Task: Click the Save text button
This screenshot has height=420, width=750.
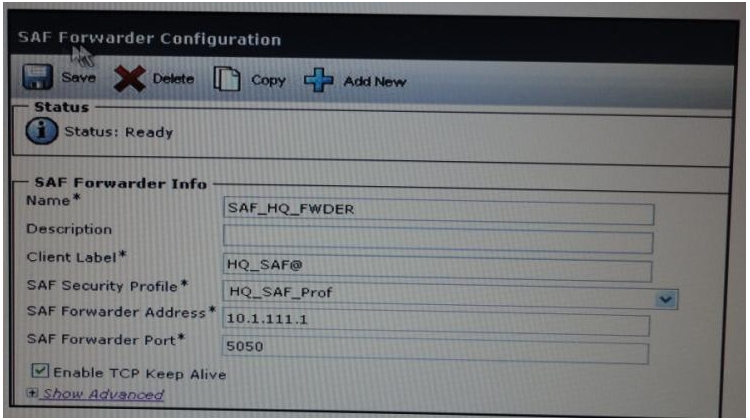Action: (78, 77)
